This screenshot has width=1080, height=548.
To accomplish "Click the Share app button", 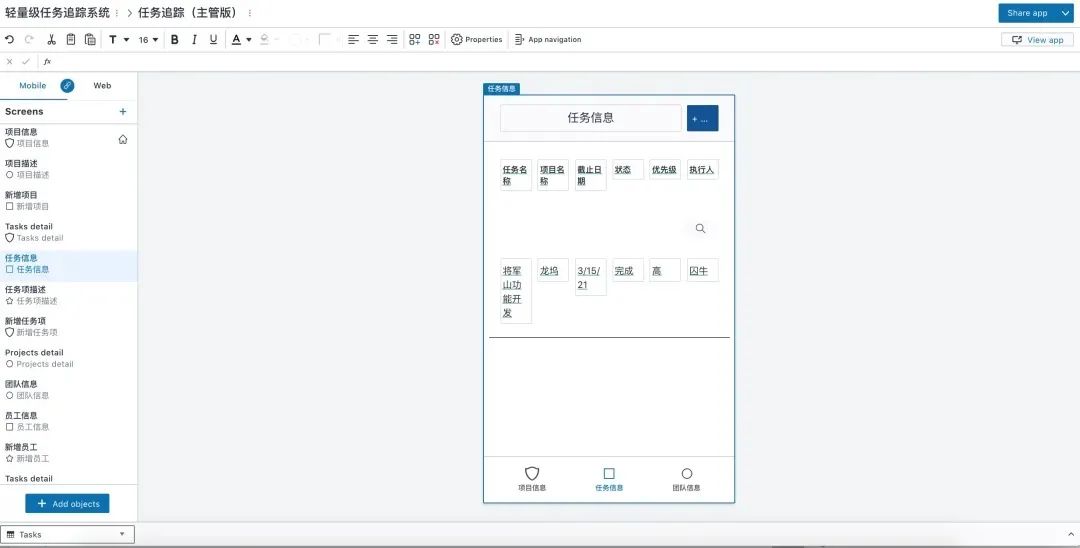I will pos(1027,13).
